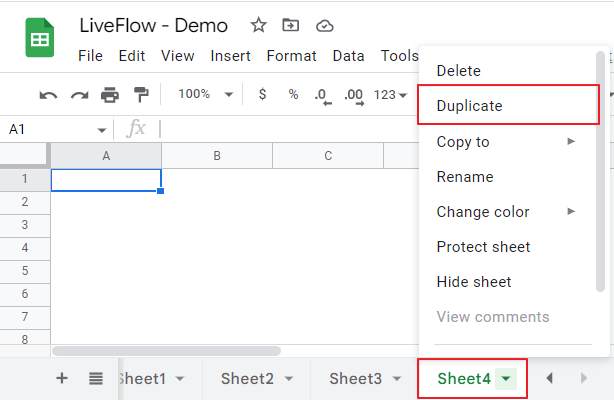The width and height of the screenshot is (614, 400).
Task: Click the LiveFlow - Demo title
Action: [154, 26]
